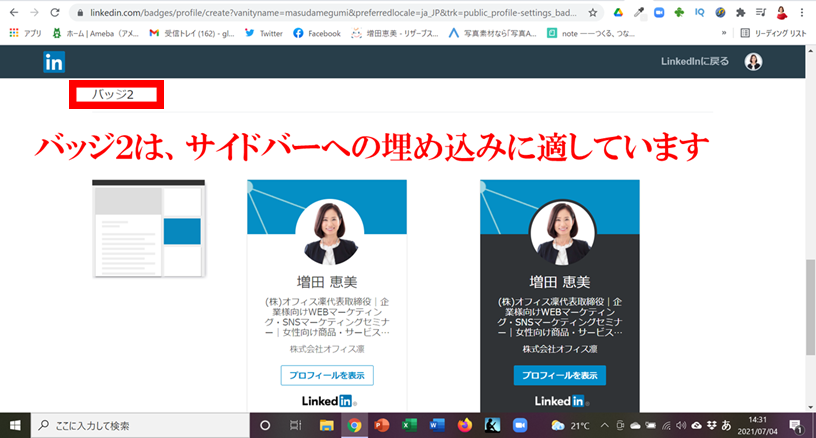Open Zoom from the taskbar
The height and width of the screenshot is (438, 816).
[x=519, y=425]
